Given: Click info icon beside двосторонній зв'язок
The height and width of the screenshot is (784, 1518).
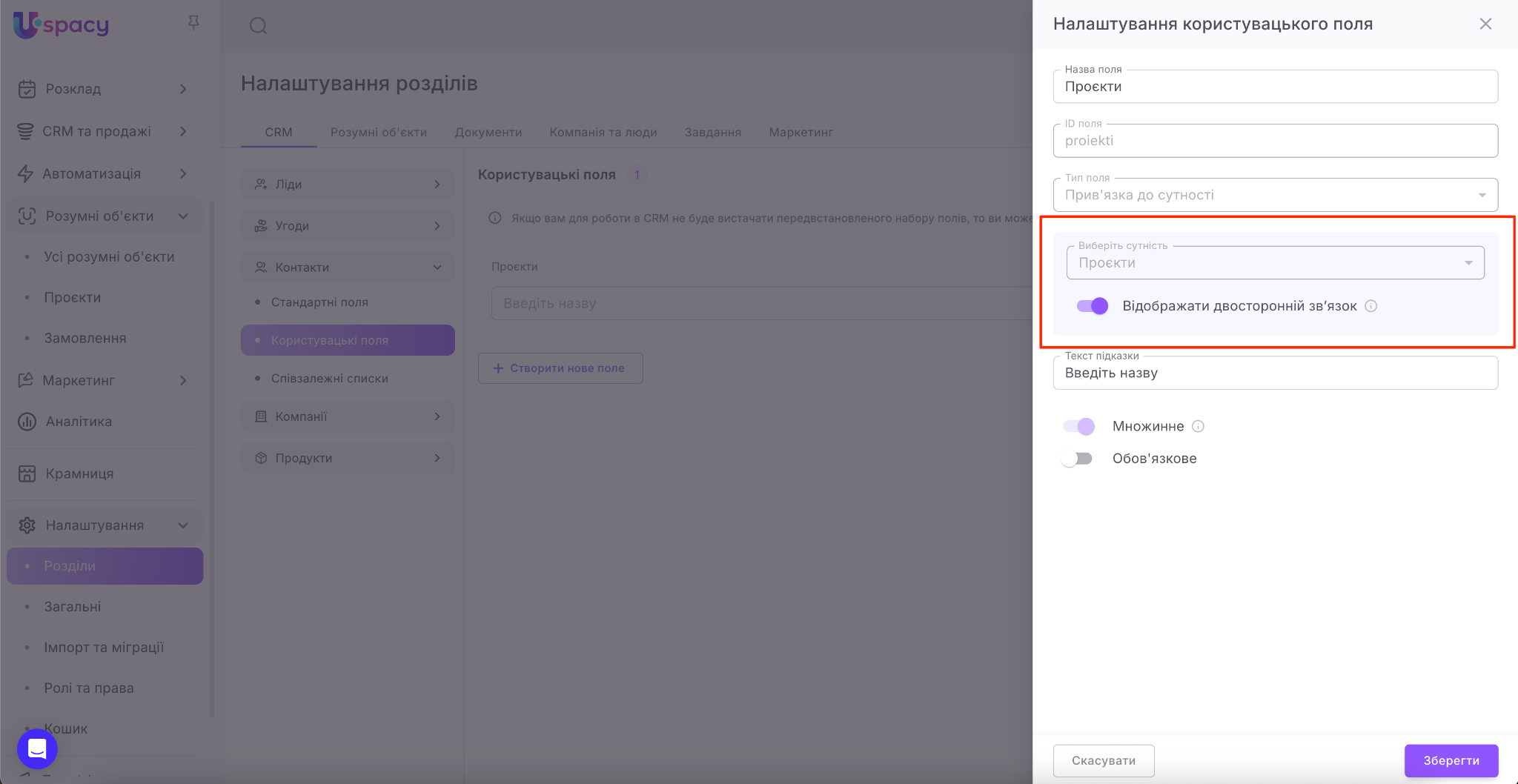Looking at the screenshot, I should (1371, 306).
